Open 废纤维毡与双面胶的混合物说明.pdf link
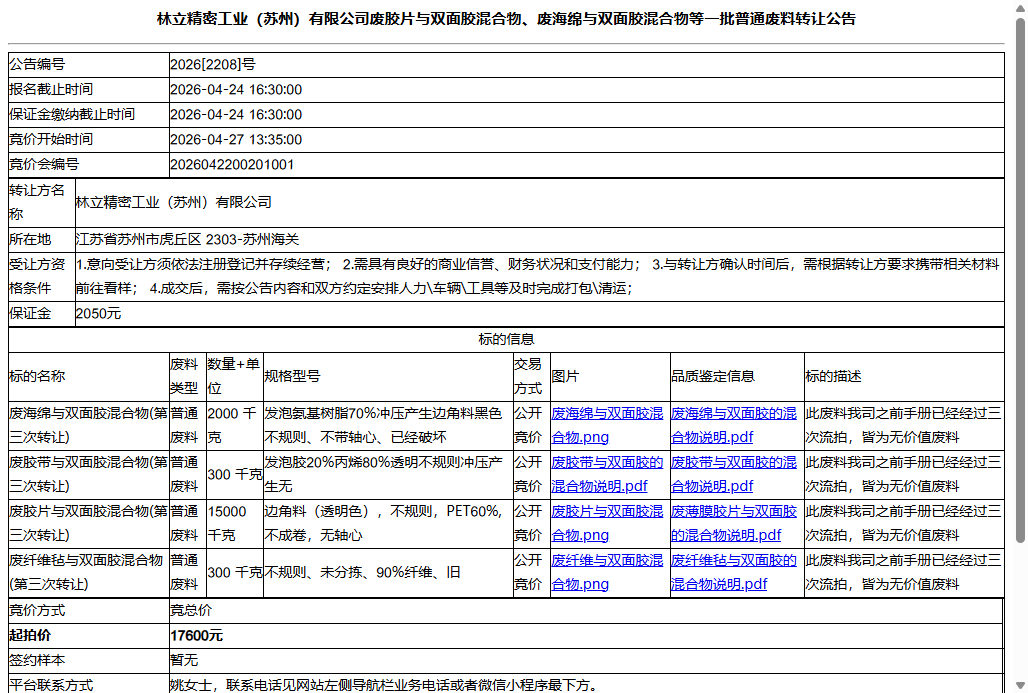This screenshot has width=1028, height=693. click(734, 572)
